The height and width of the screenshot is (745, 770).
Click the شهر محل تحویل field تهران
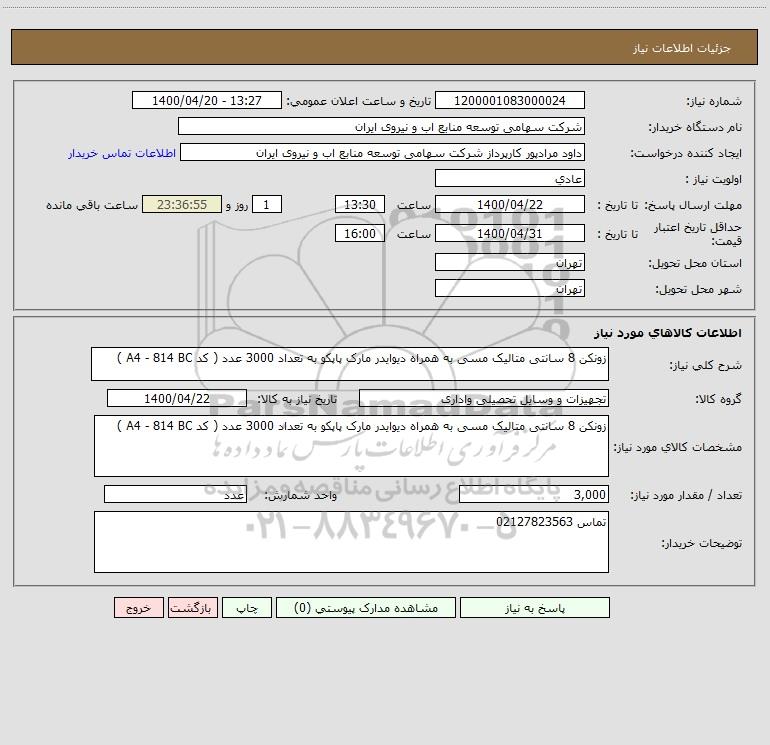510,288
